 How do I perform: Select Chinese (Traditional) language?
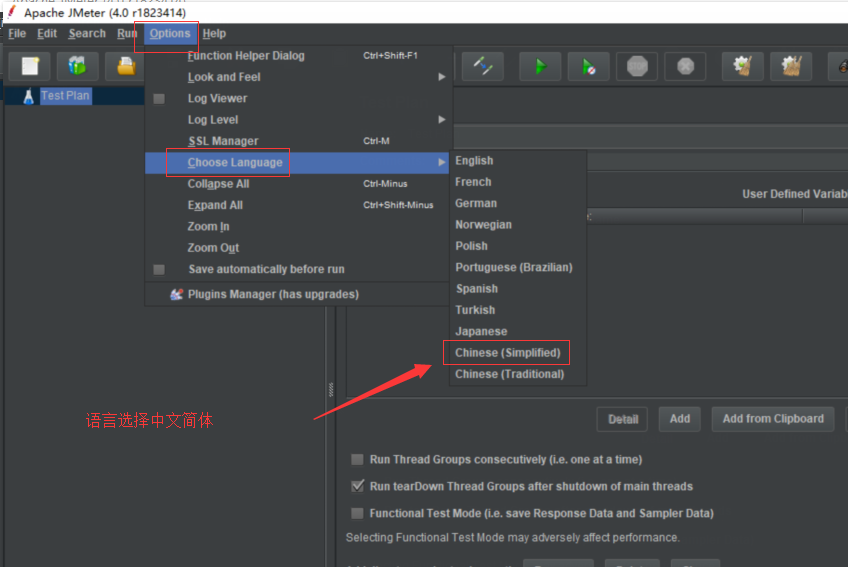click(x=518, y=374)
